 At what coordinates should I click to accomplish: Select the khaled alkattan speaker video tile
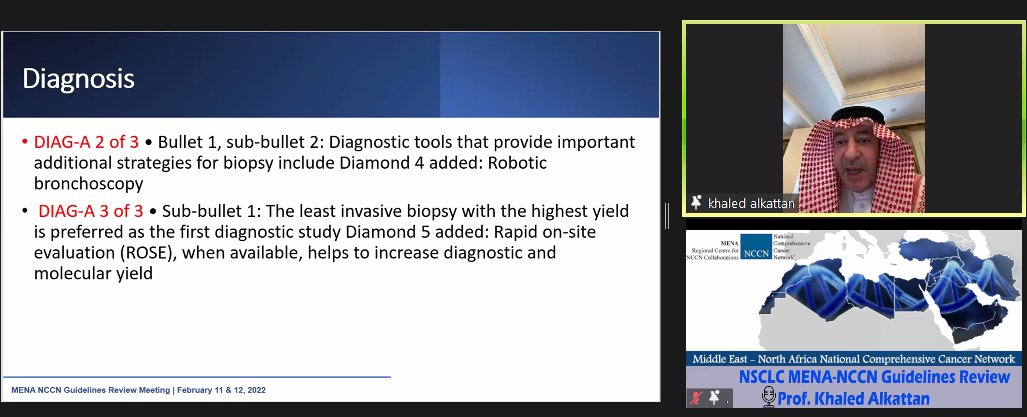[x=853, y=118]
